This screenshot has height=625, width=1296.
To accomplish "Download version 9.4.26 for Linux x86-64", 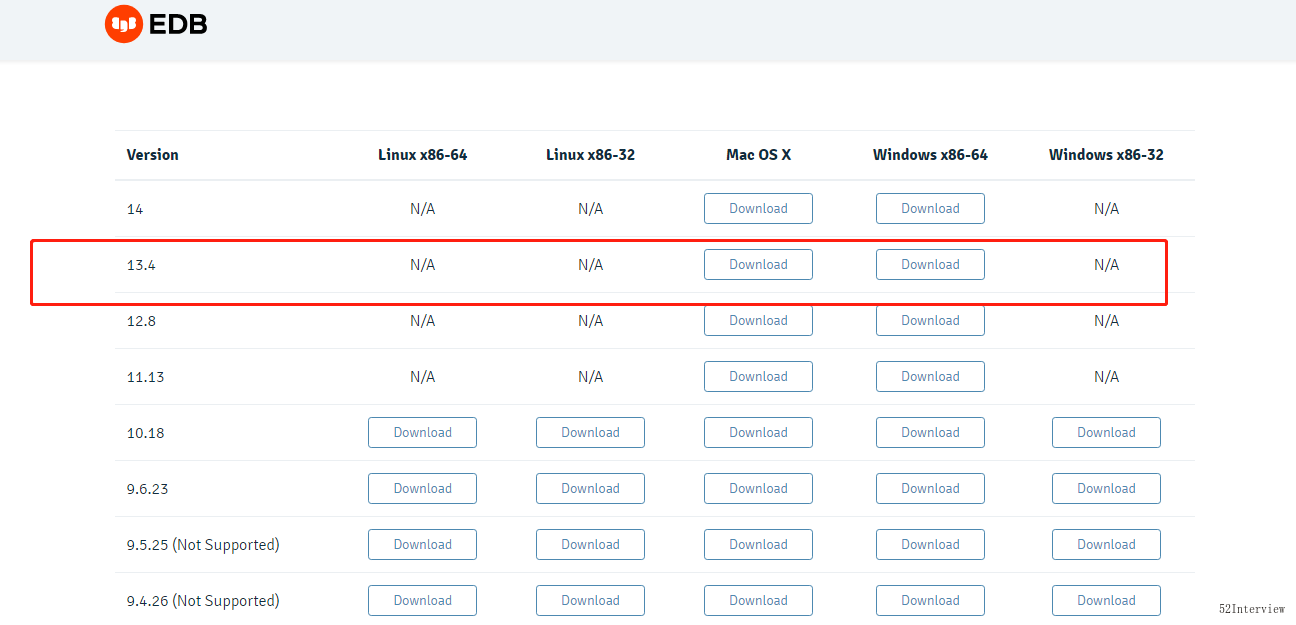I will [x=422, y=601].
